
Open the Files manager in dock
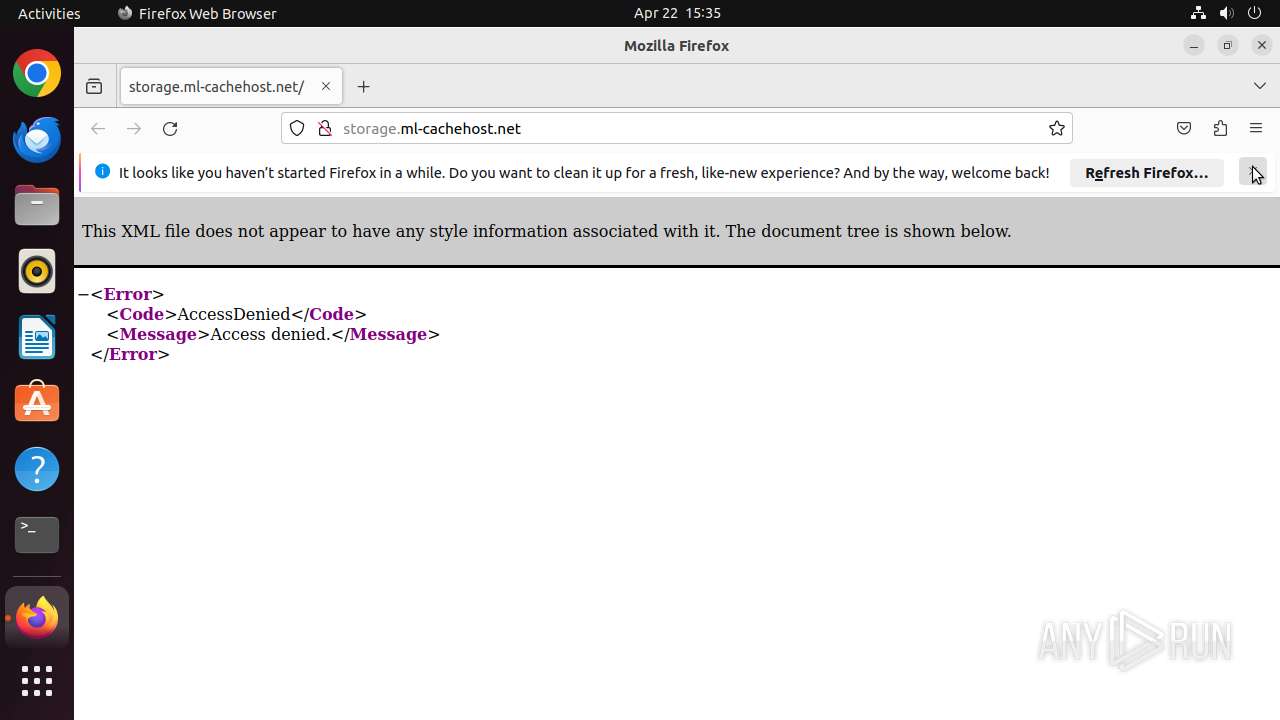[x=37, y=206]
